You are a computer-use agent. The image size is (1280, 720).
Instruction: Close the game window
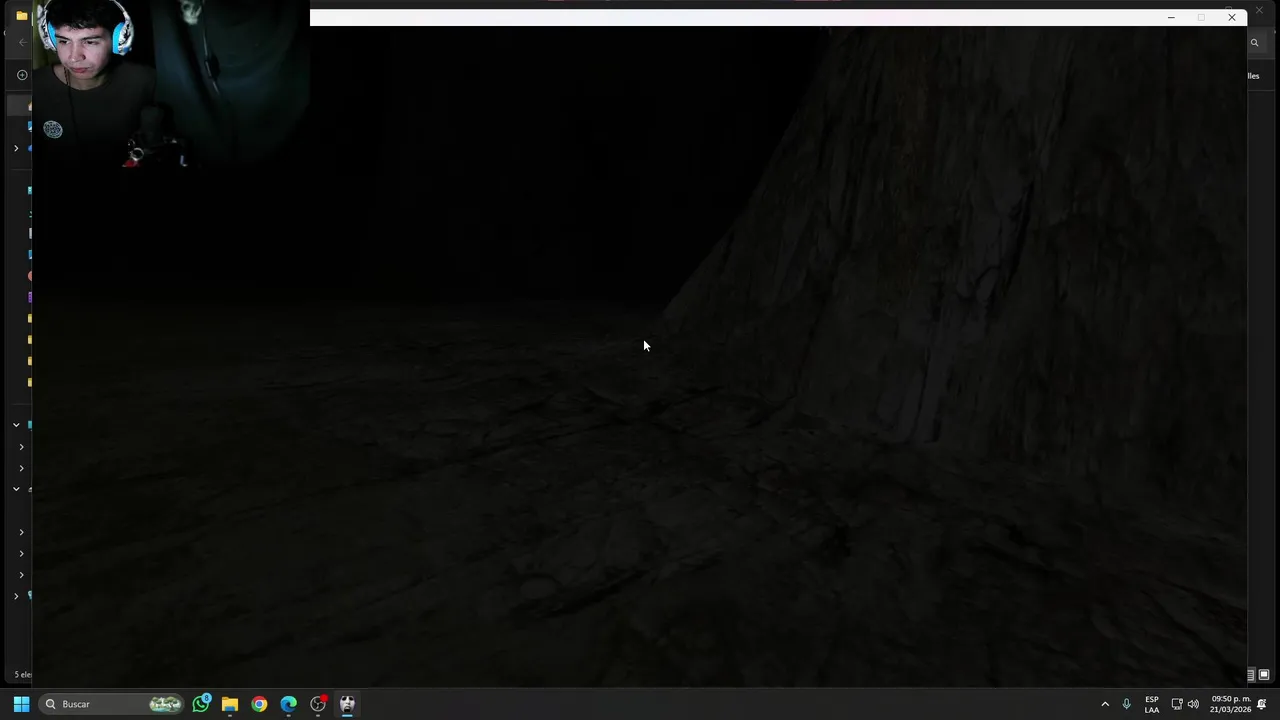(1232, 17)
